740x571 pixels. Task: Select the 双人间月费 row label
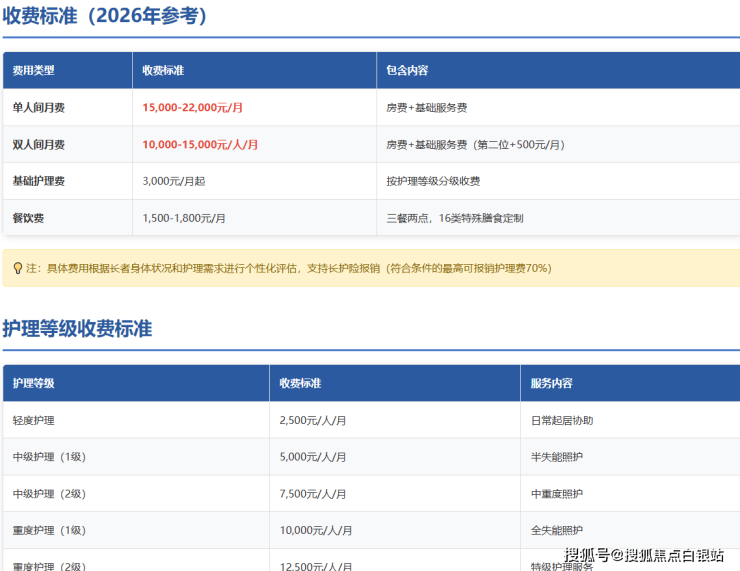click(38, 144)
